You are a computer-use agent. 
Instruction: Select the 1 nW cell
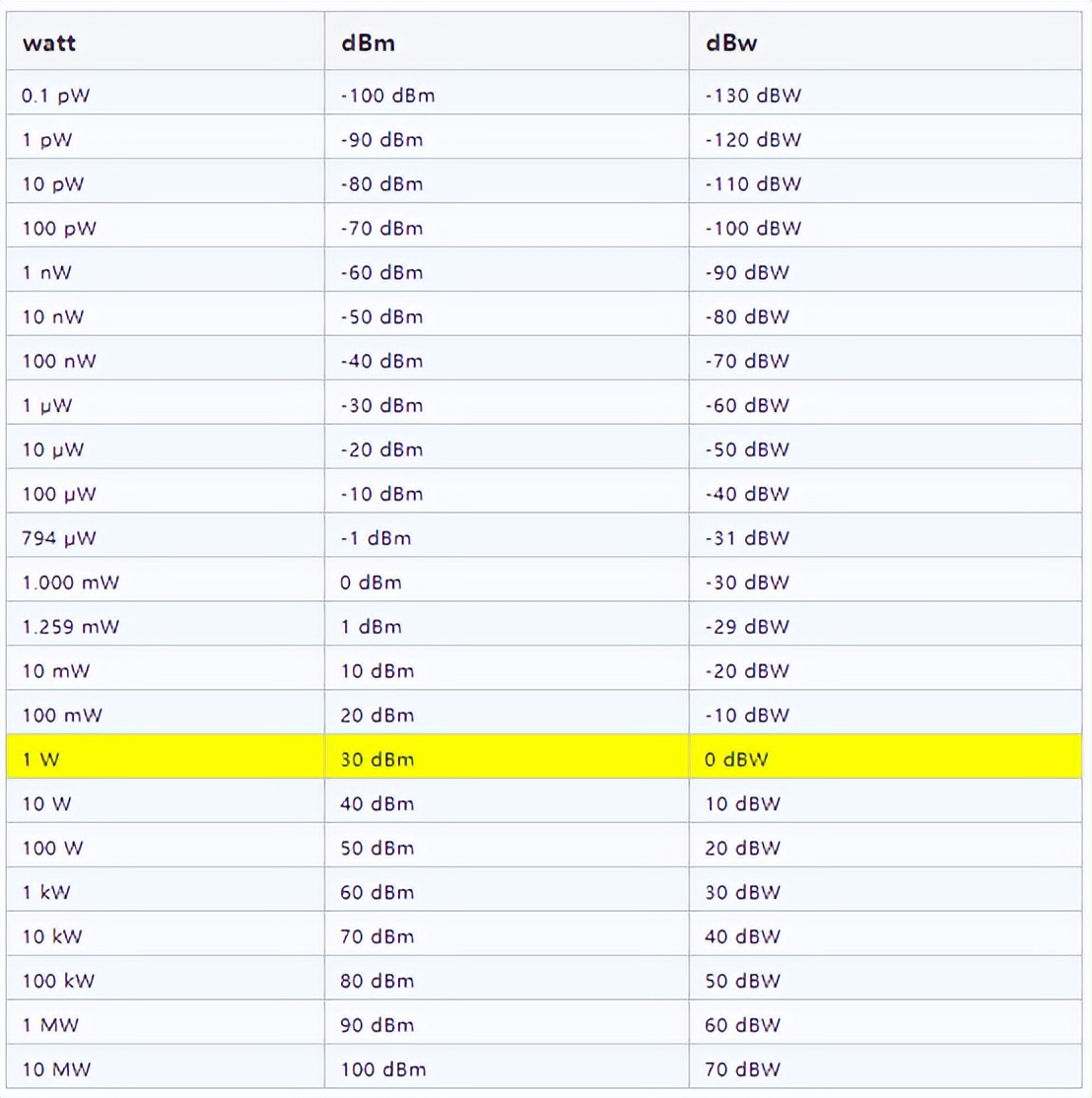tap(46, 273)
